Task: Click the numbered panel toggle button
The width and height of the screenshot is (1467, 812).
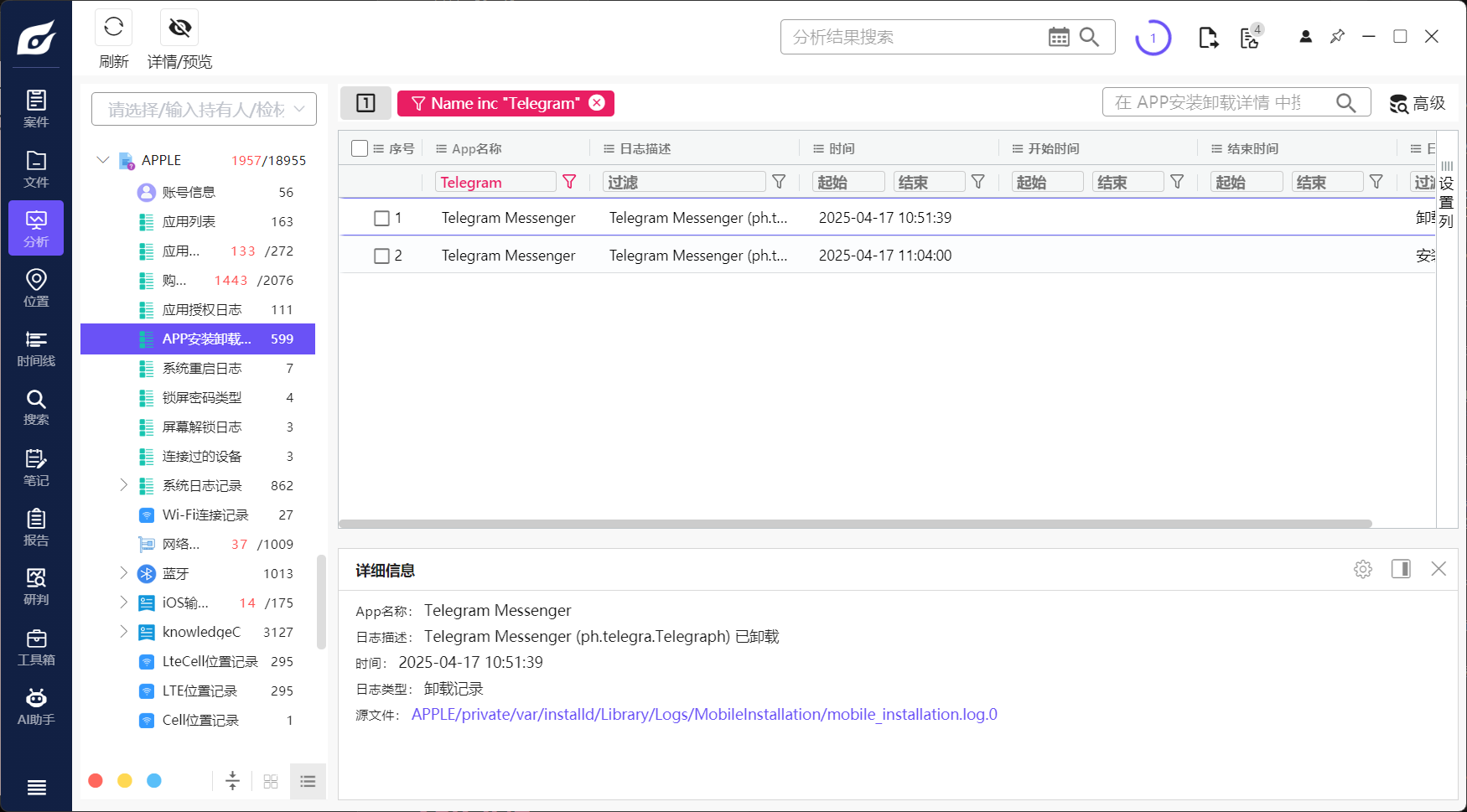Action: tap(365, 103)
